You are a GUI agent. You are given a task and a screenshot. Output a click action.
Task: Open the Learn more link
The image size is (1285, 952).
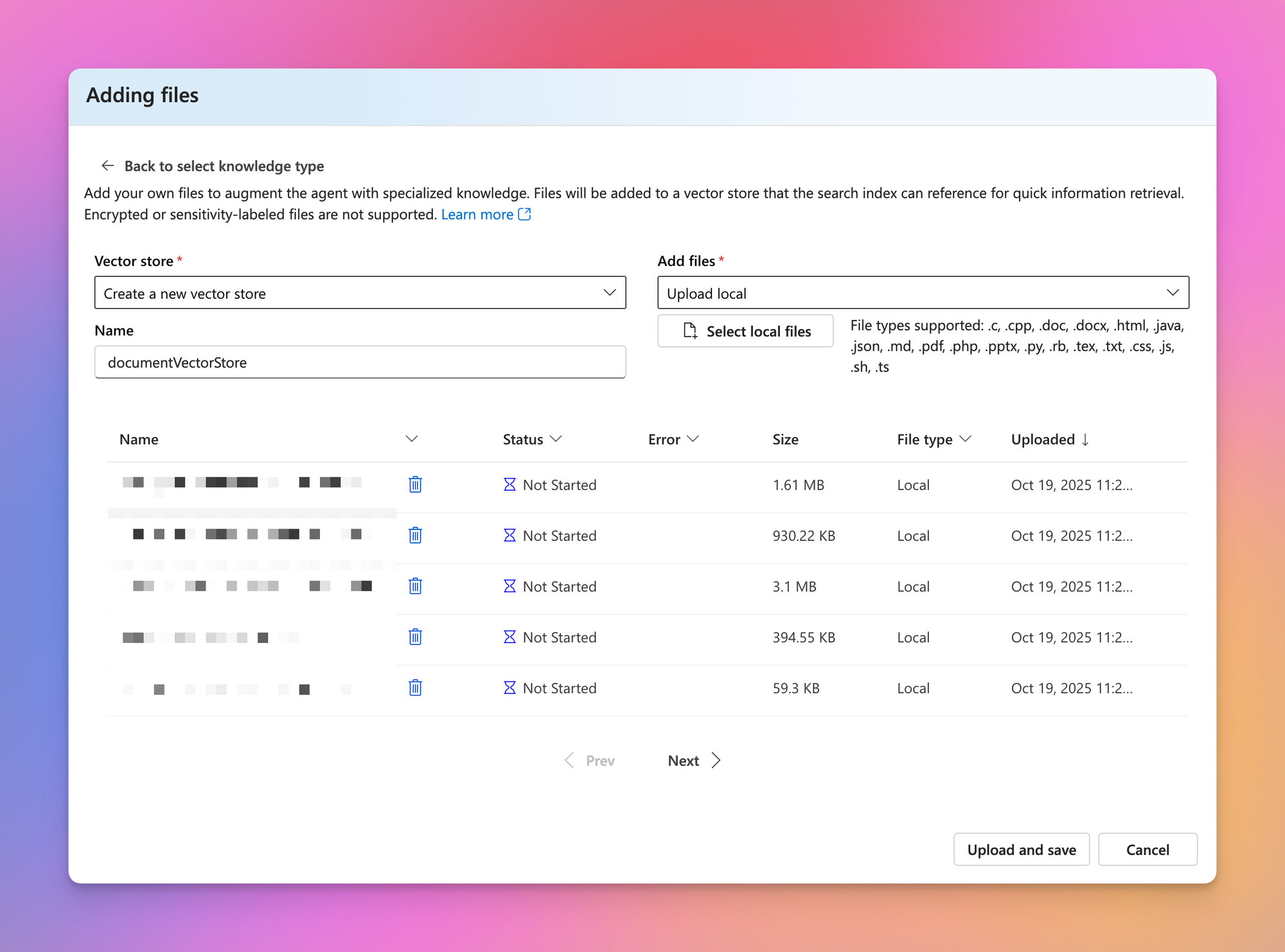(x=477, y=215)
